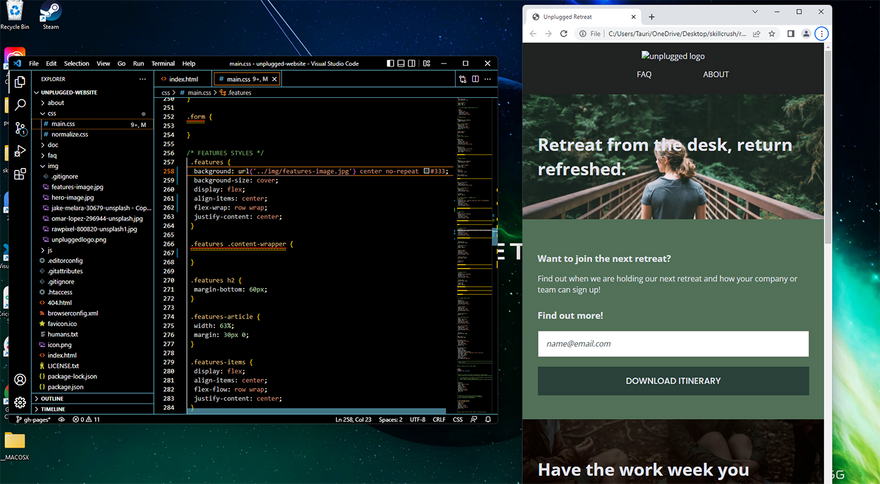Screen dimensions: 880x484
Task: Expand the OUTLINE section
Action: click(52, 398)
